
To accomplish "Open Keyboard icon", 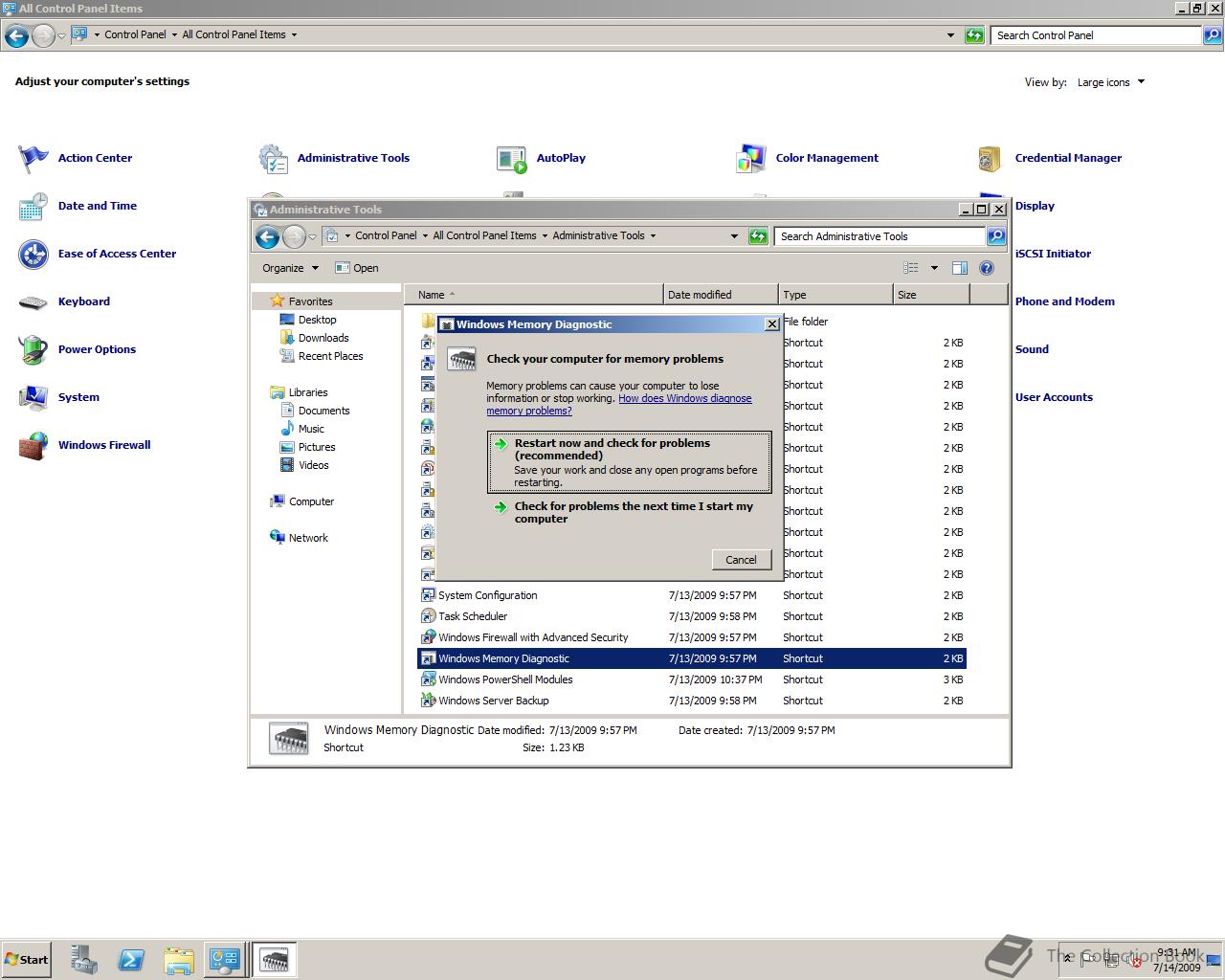I will click(x=33, y=301).
